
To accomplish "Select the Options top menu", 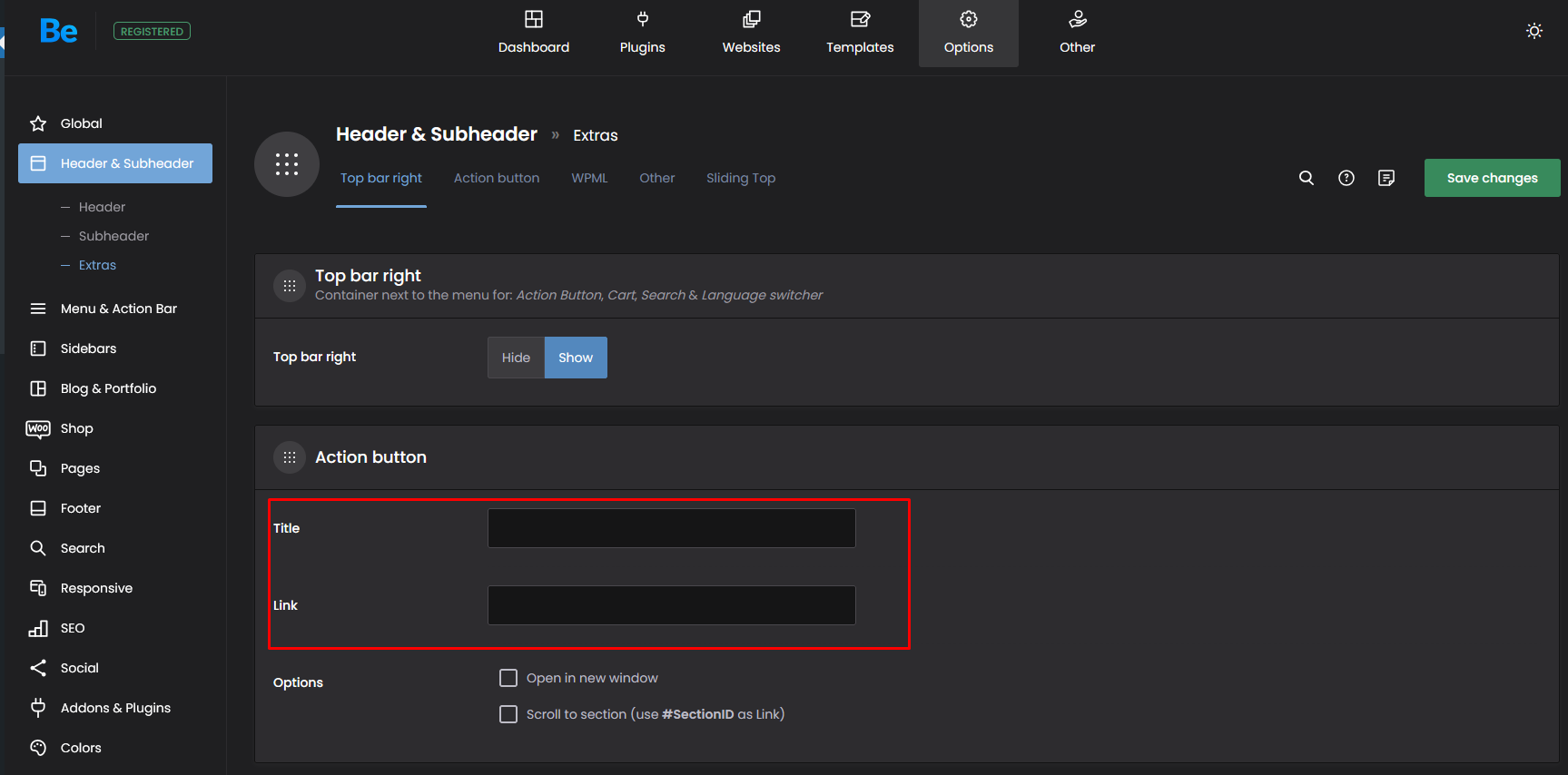I will tap(969, 33).
